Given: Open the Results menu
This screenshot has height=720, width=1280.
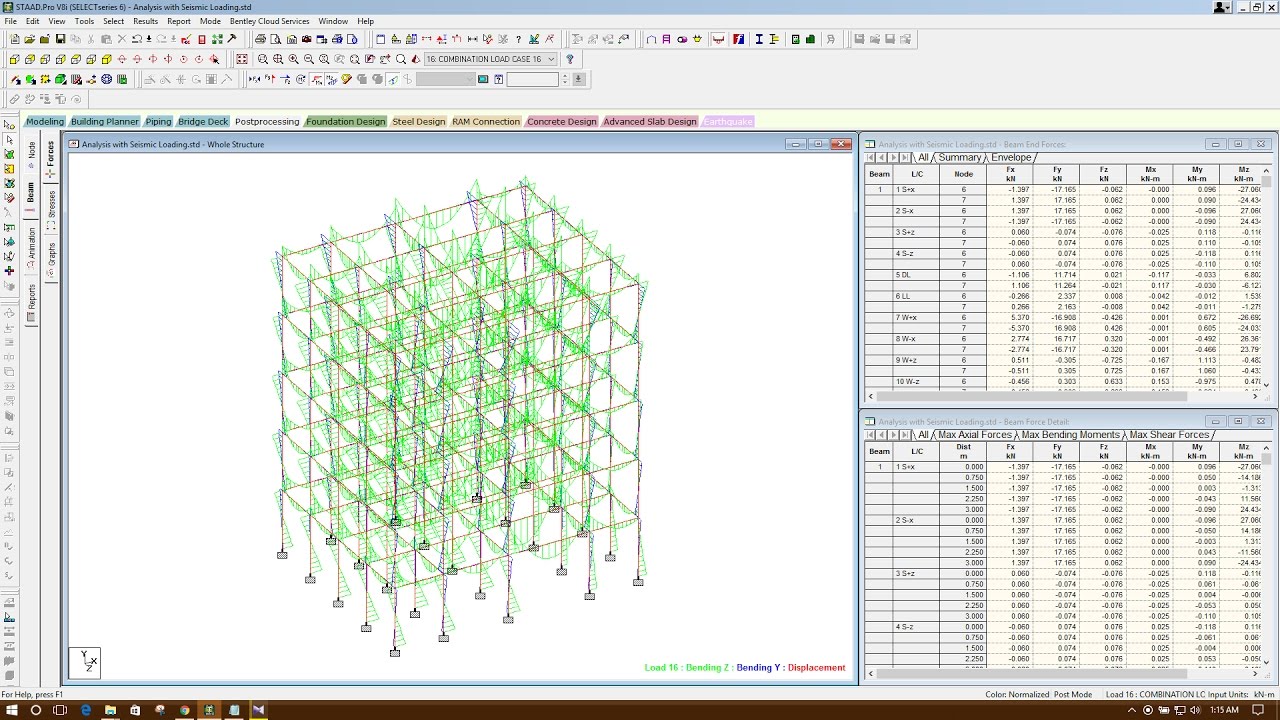Looking at the screenshot, I should (145, 20).
